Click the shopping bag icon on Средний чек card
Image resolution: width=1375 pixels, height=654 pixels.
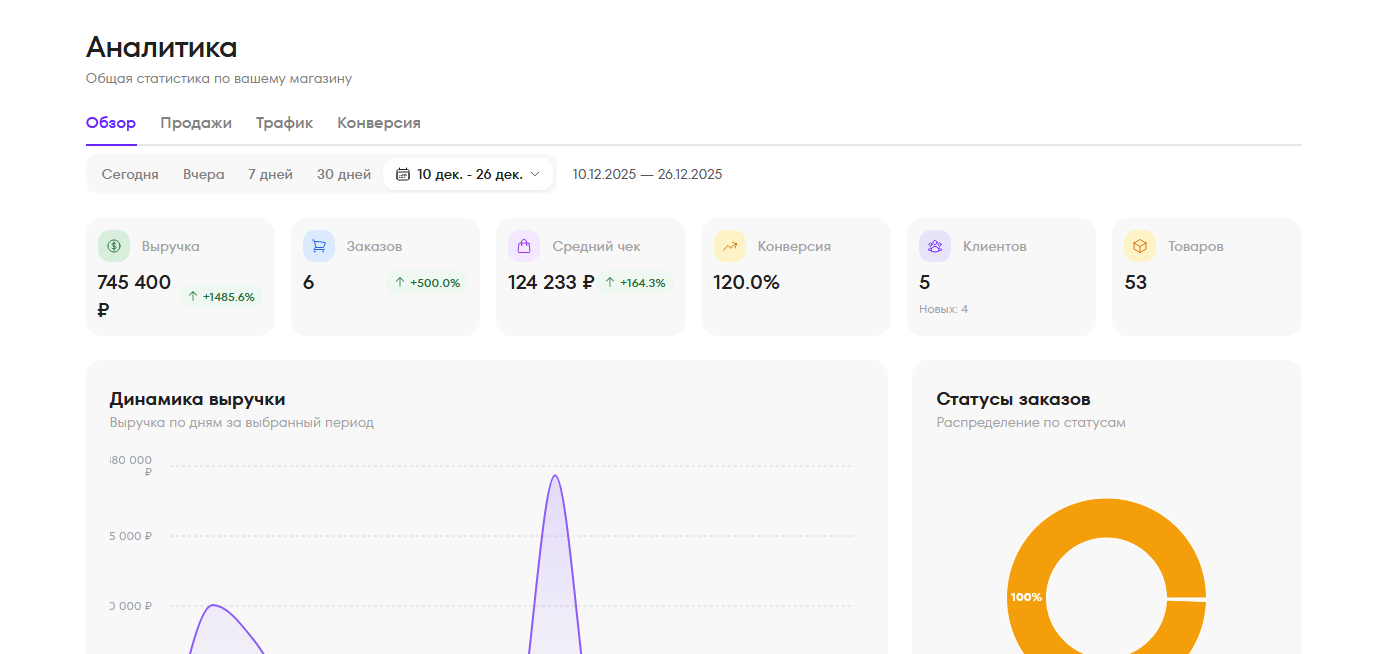pyautogui.click(x=524, y=246)
